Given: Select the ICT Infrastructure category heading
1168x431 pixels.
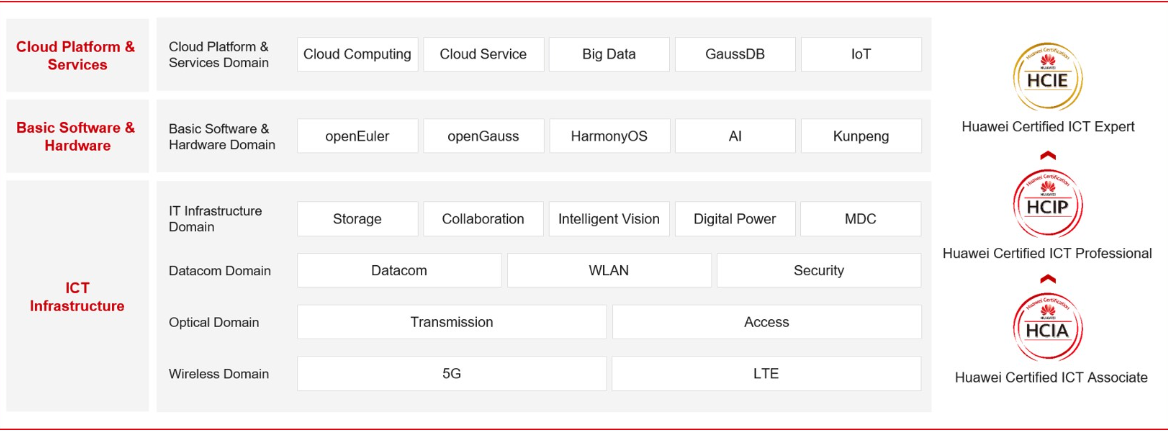Looking at the screenshot, I should (77, 297).
